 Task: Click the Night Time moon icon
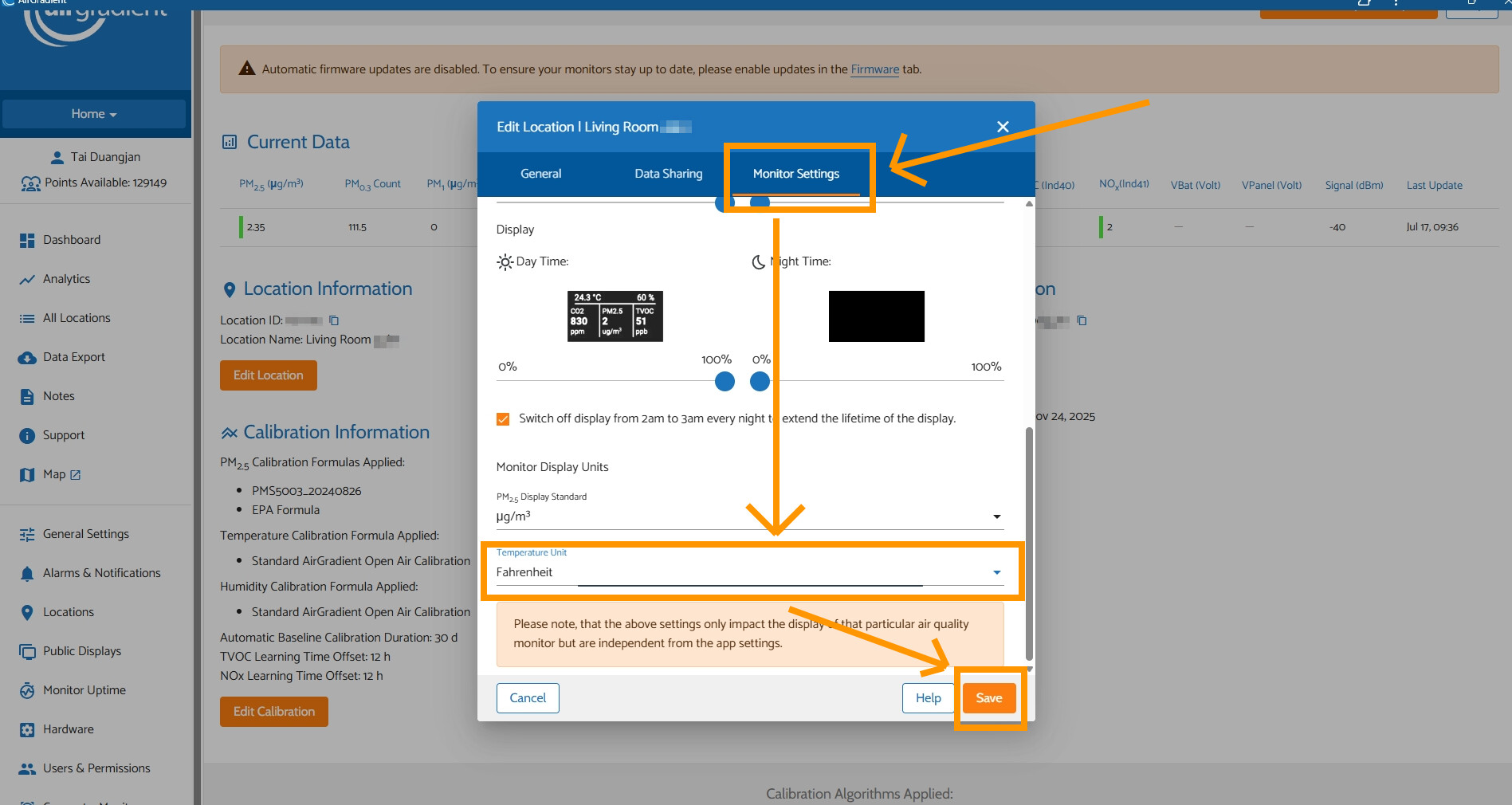[x=759, y=262]
